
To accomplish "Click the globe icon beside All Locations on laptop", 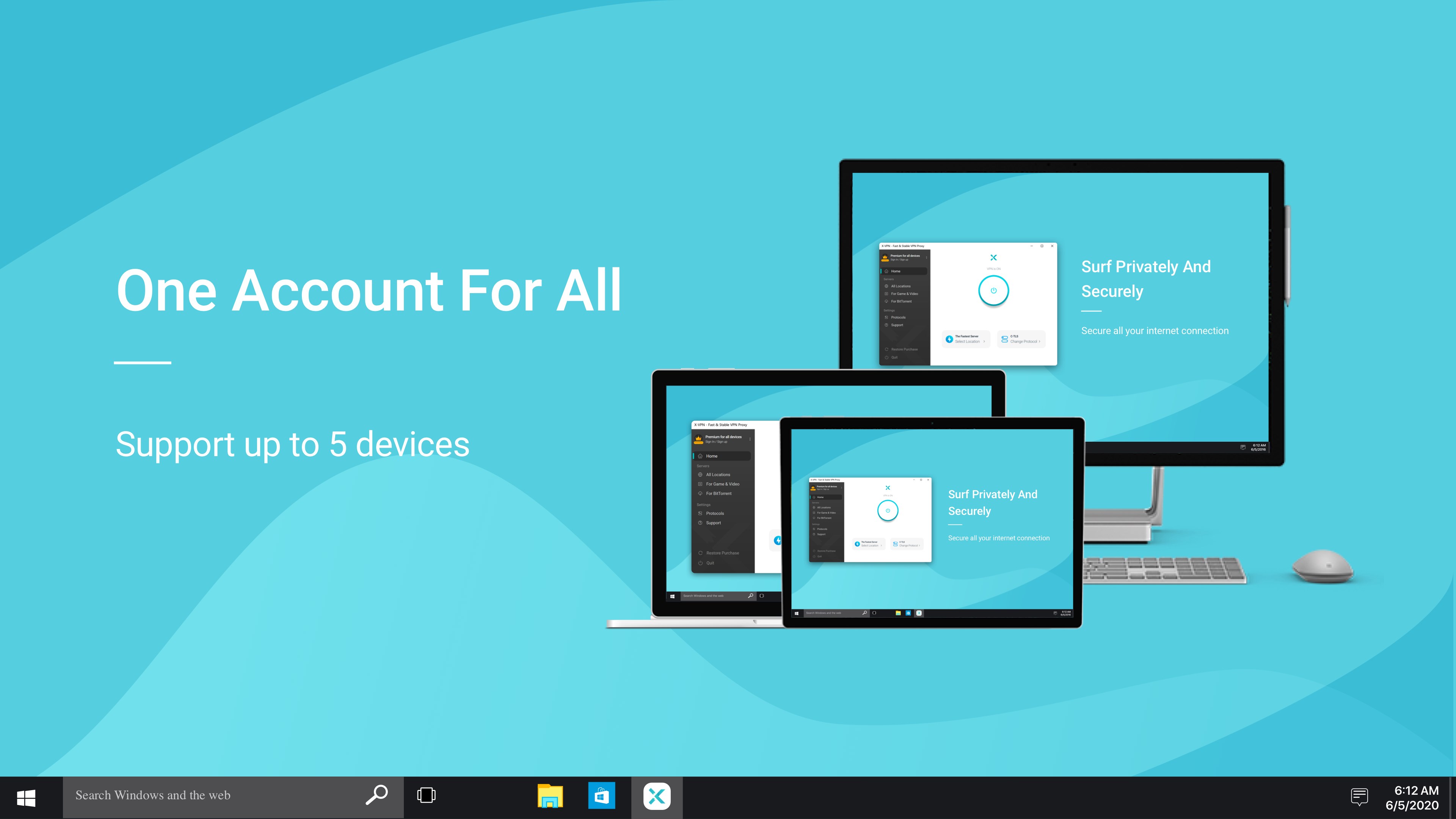I will click(x=700, y=475).
